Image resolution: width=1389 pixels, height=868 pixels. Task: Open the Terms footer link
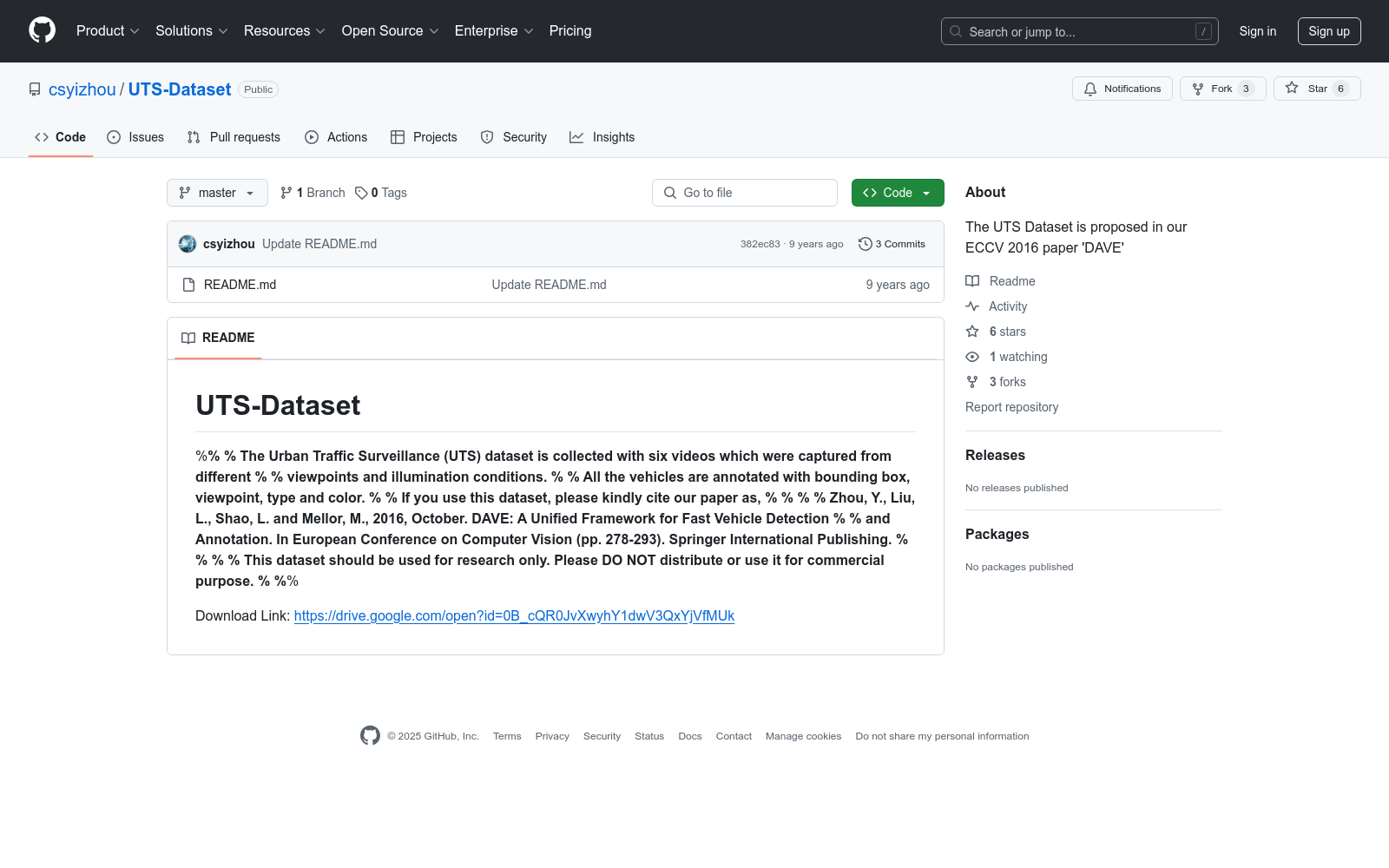pyautogui.click(x=507, y=736)
